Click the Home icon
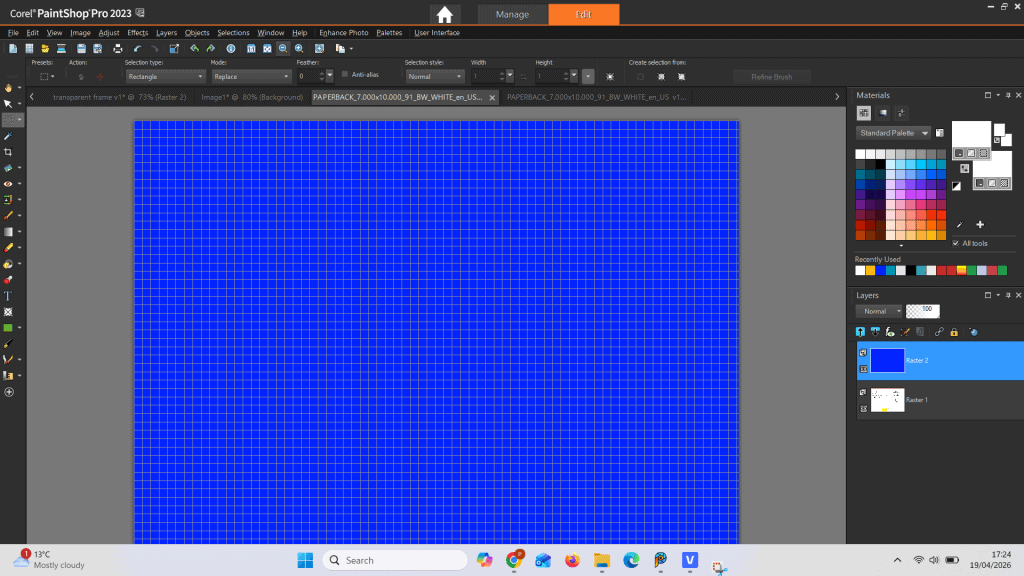 point(445,14)
